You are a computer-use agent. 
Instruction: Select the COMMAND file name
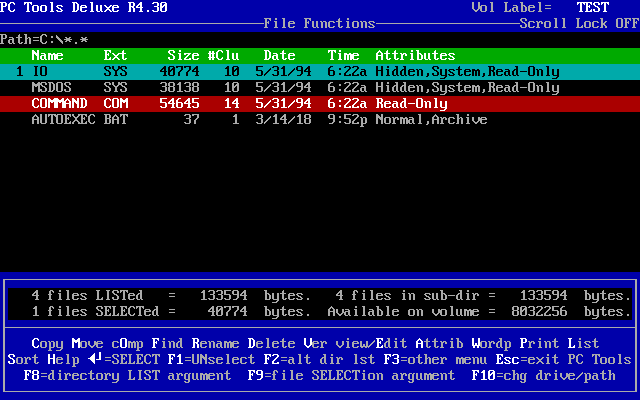pyautogui.click(x=60, y=103)
